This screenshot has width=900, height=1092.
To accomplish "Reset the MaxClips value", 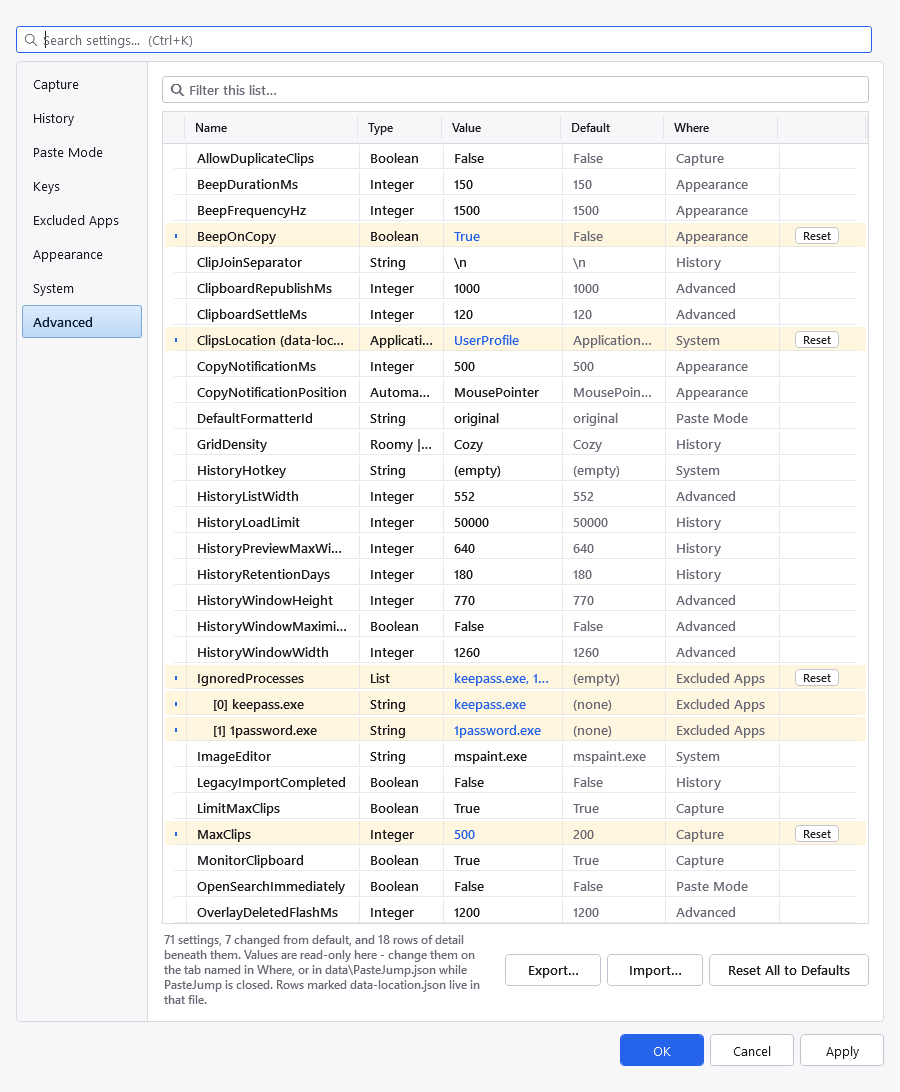I will coord(816,834).
